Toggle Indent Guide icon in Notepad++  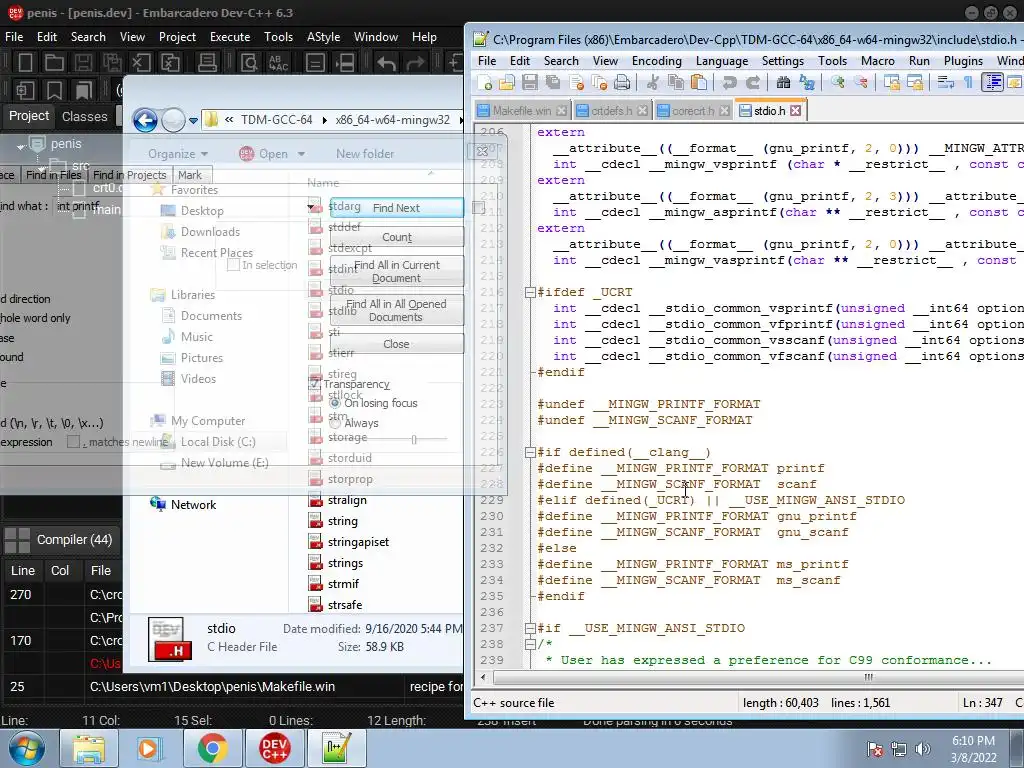(x=992, y=82)
